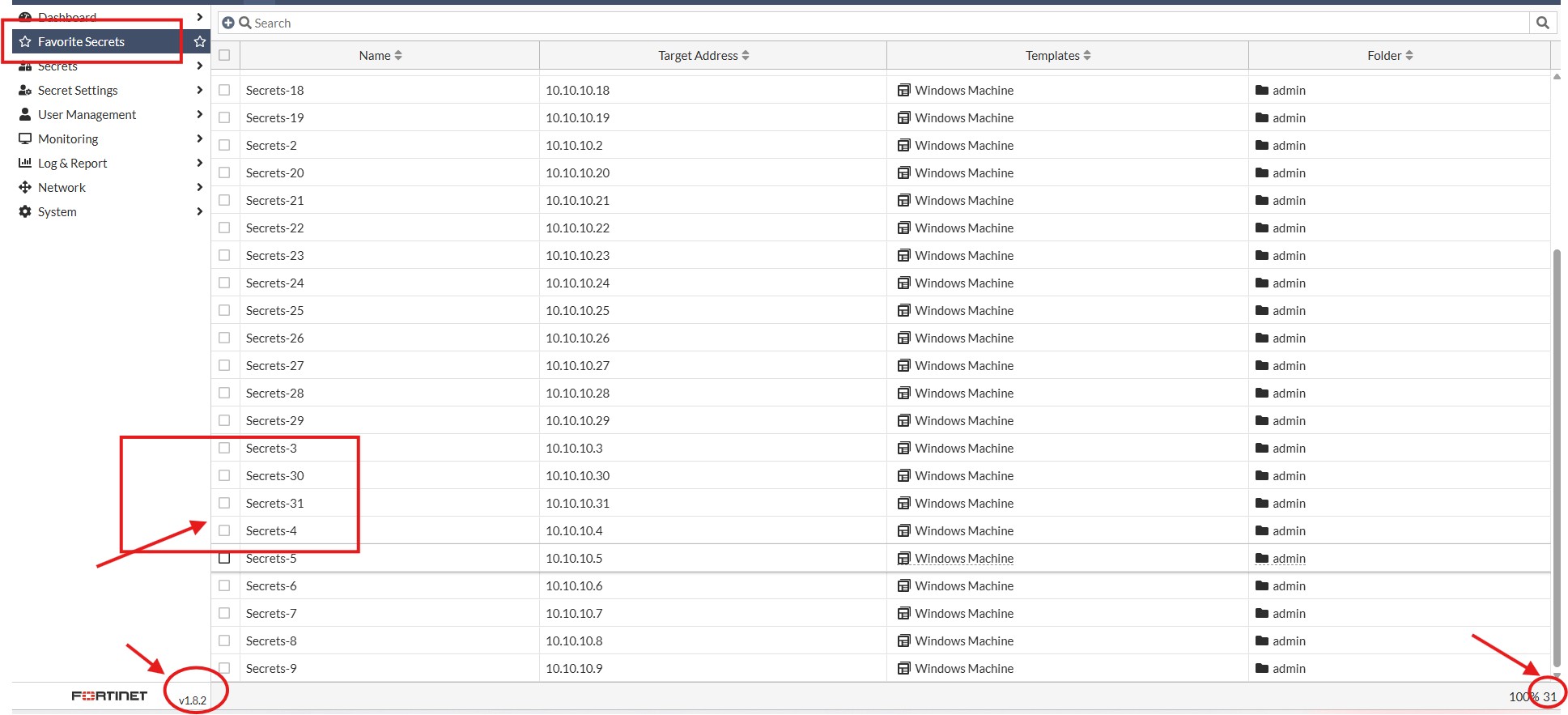Expand the User Management chevron

click(x=199, y=114)
